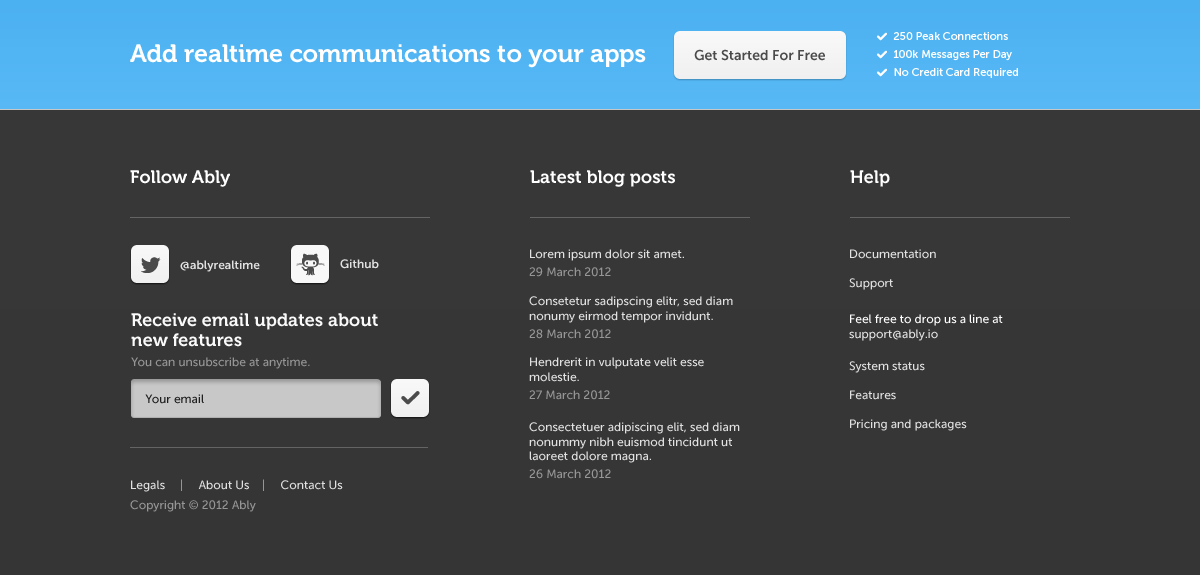
Task: Visit the Github text link
Action: 359,264
